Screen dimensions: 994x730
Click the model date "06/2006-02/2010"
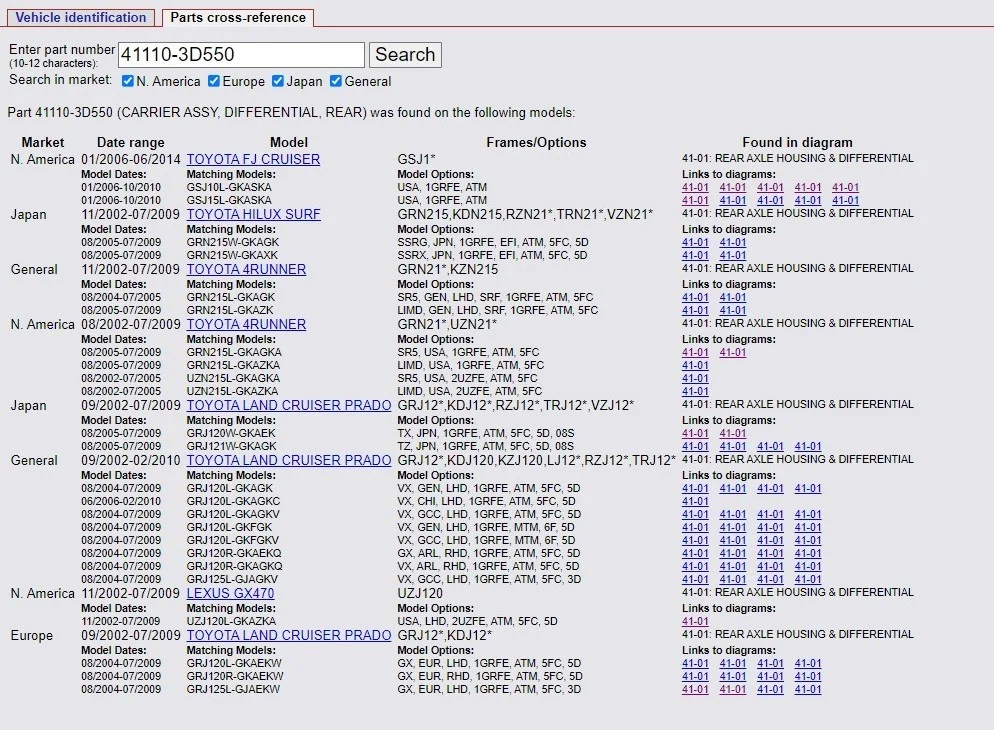121,501
